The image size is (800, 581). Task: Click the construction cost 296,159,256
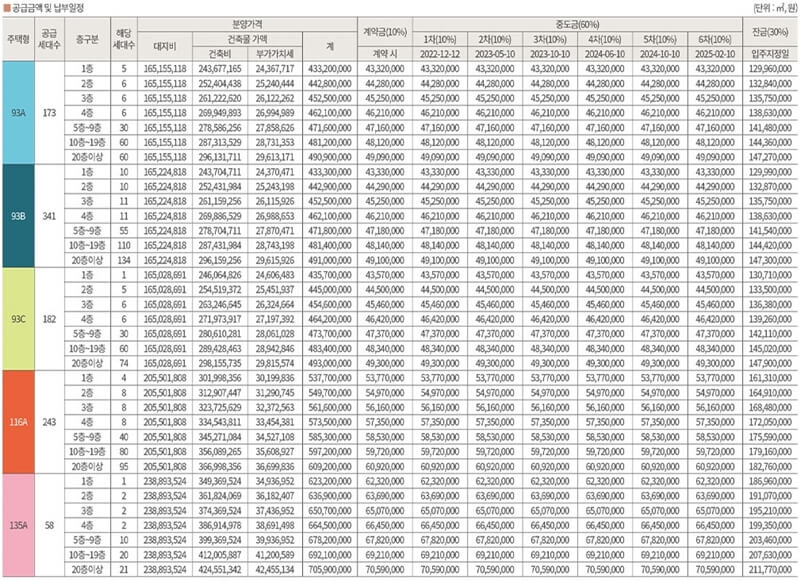click(x=220, y=260)
